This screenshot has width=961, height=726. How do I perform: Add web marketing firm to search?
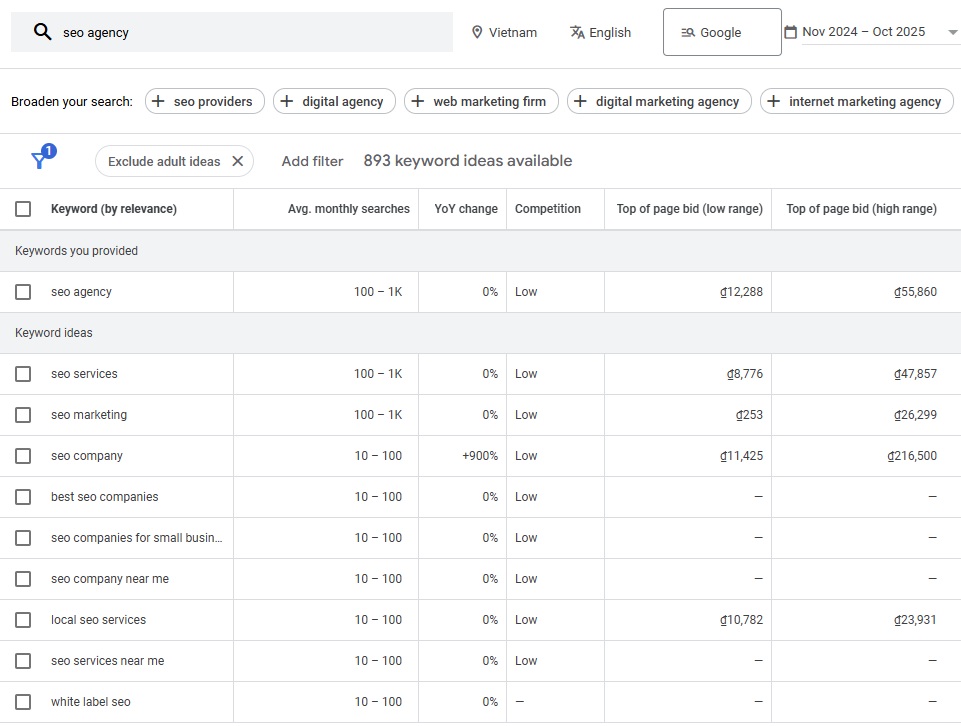tap(481, 101)
